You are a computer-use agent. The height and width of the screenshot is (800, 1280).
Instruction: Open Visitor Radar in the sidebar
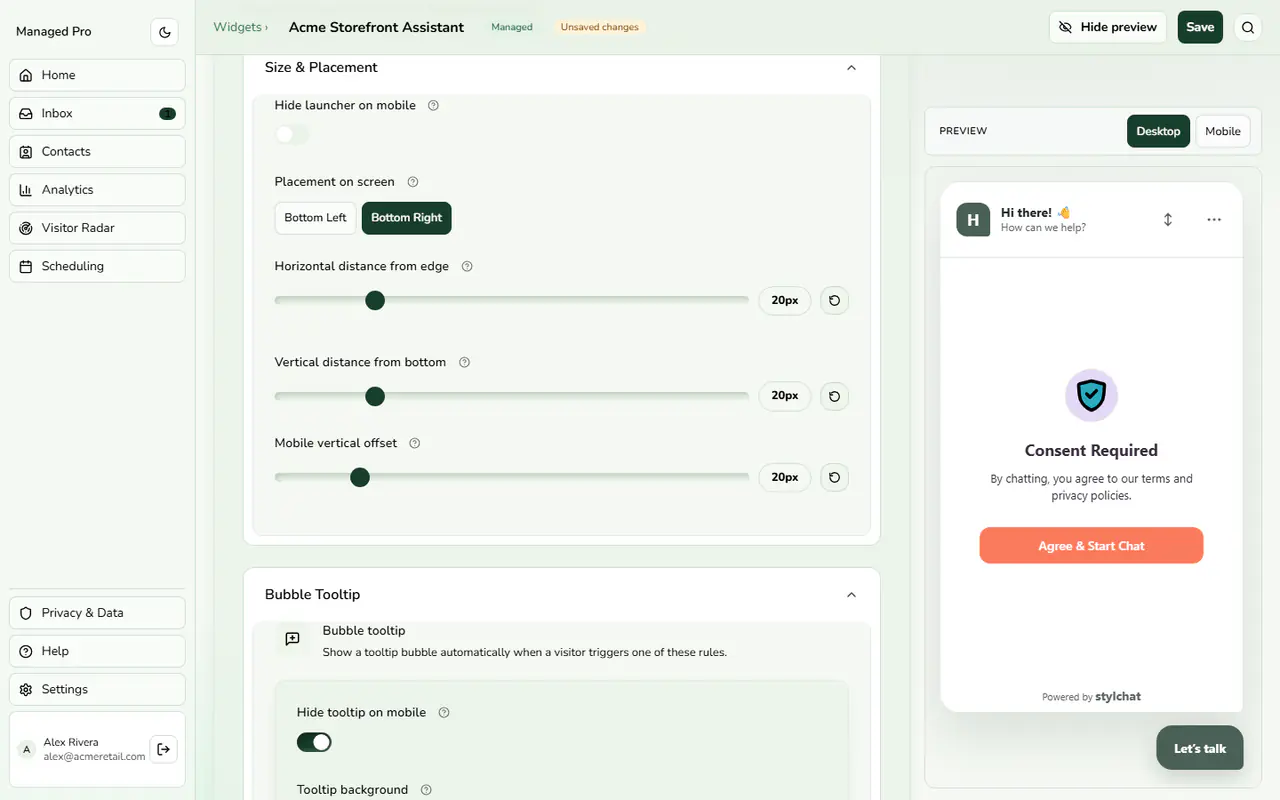(97, 228)
